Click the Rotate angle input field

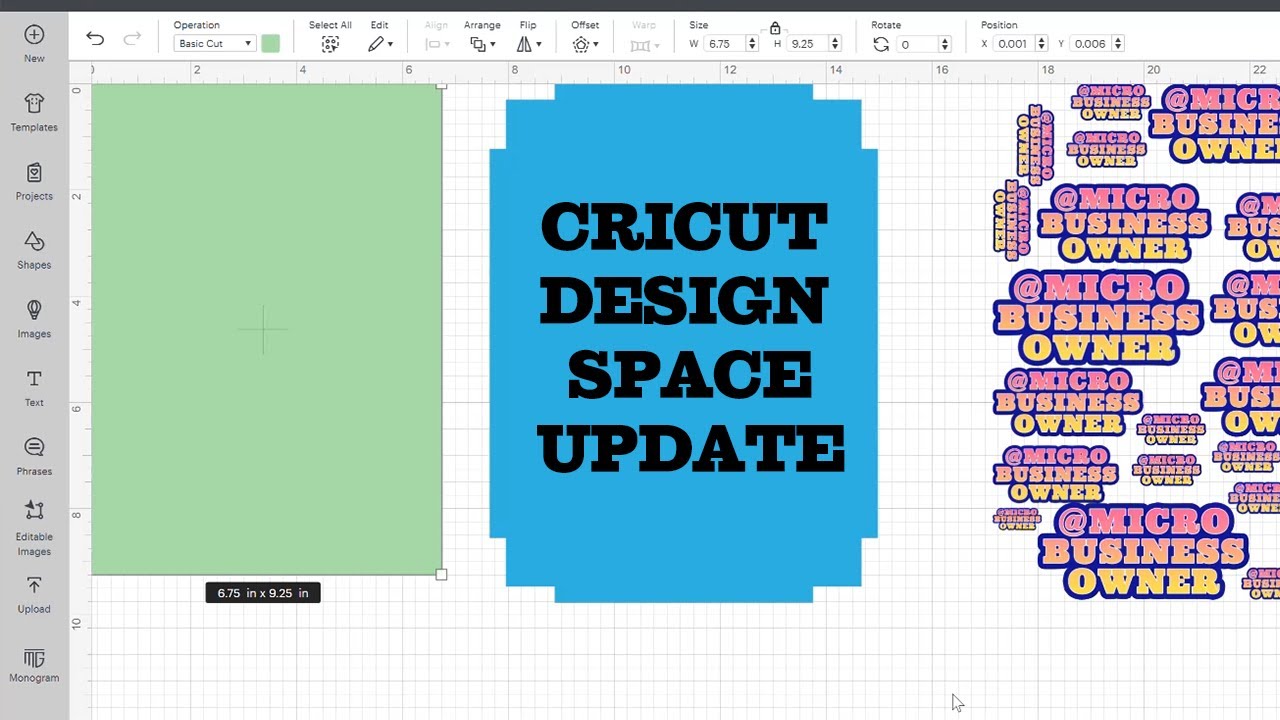(917, 44)
